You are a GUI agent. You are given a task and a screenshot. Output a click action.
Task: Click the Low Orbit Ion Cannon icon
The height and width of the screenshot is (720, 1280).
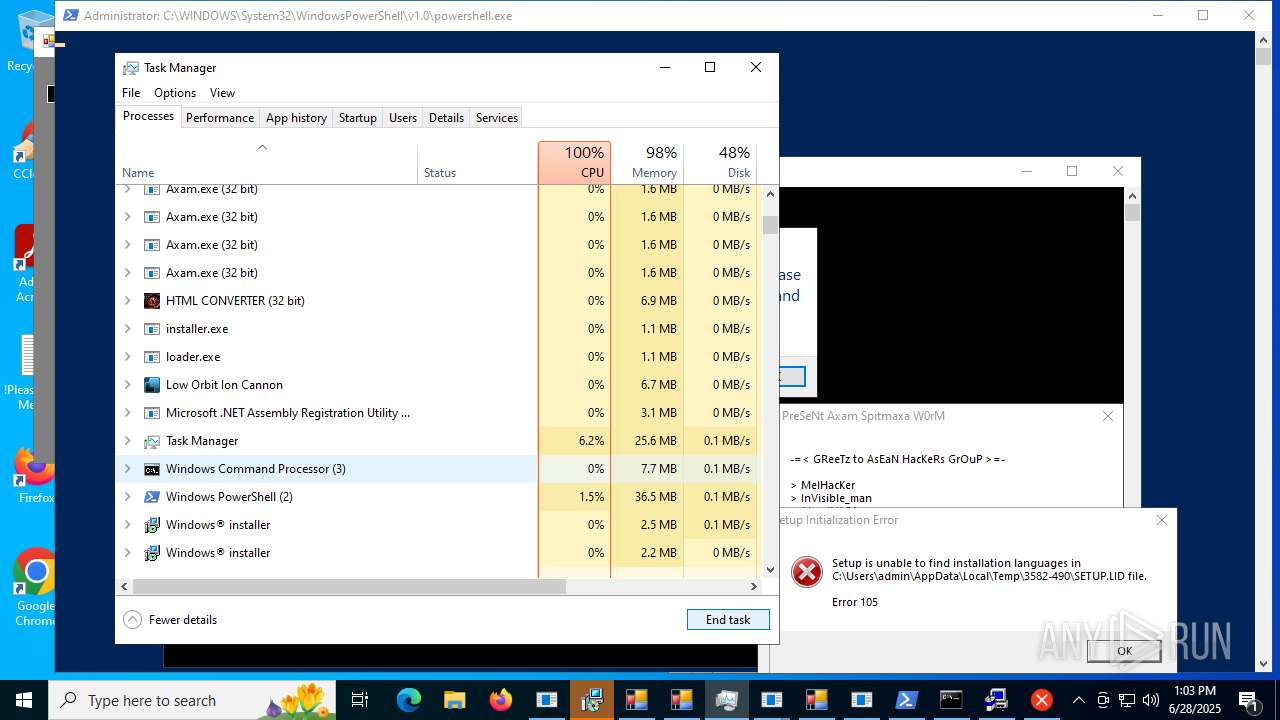[x=152, y=385]
